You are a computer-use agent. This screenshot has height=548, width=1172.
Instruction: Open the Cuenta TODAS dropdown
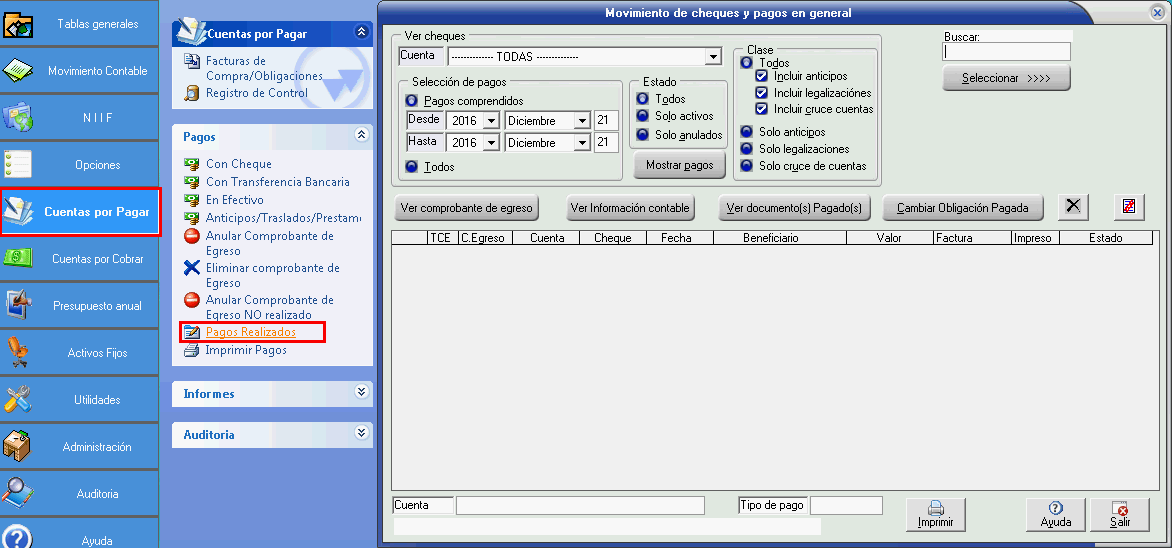pos(712,57)
